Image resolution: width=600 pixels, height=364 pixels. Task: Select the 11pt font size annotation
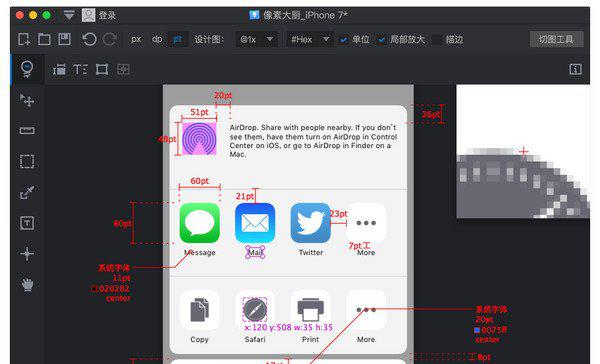(x=122, y=278)
